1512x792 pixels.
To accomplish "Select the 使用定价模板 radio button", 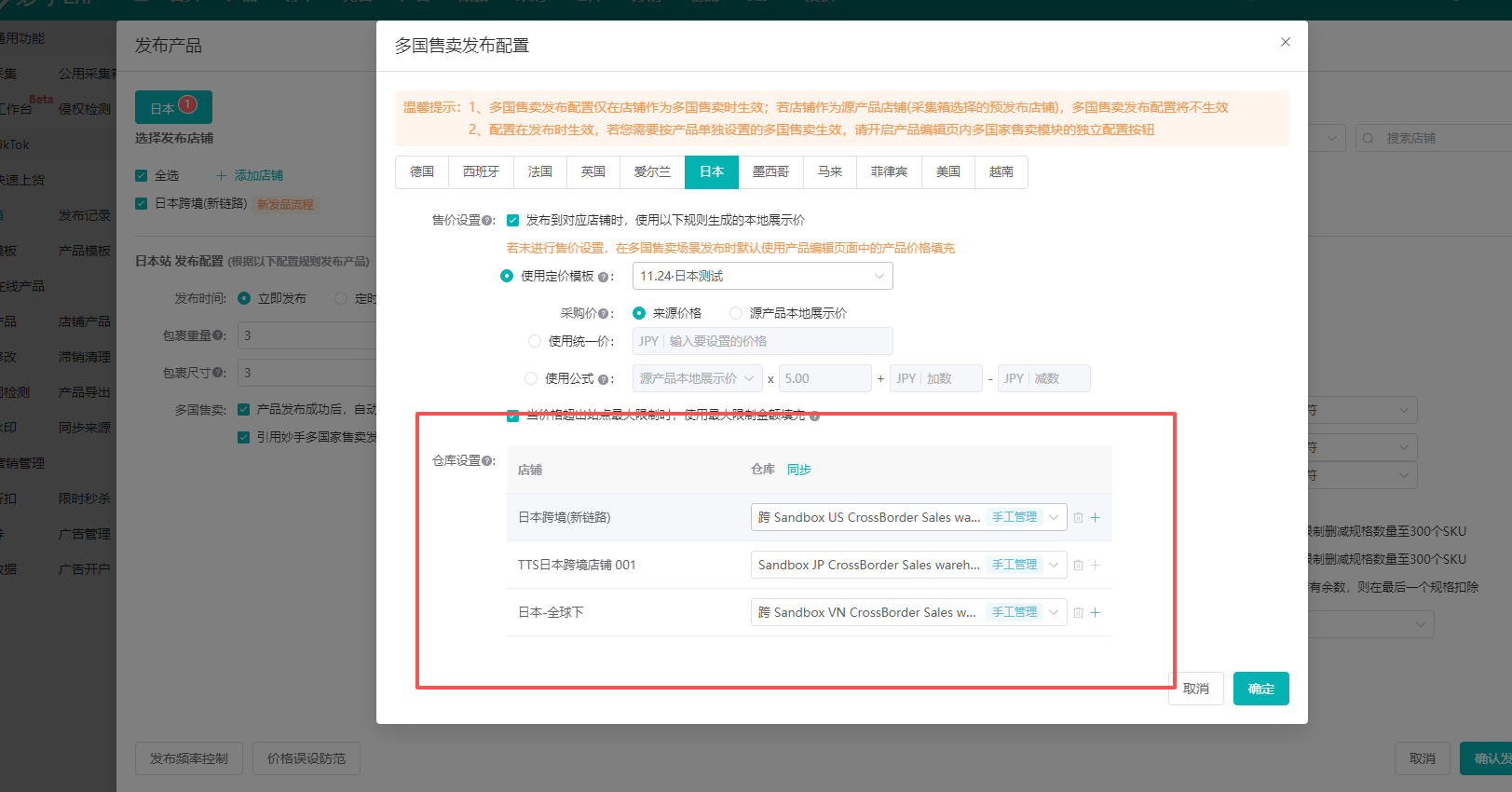I will point(507,276).
